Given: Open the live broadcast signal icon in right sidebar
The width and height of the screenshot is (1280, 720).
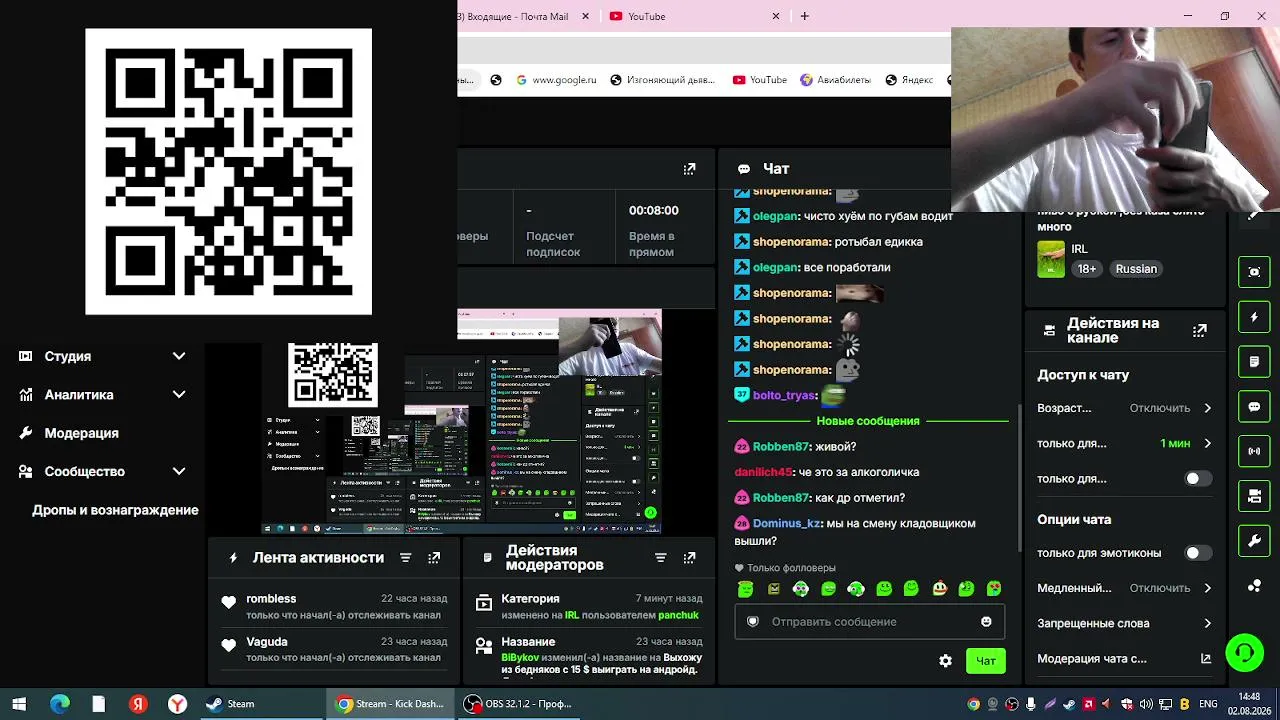Looking at the screenshot, I should (1254, 451).
